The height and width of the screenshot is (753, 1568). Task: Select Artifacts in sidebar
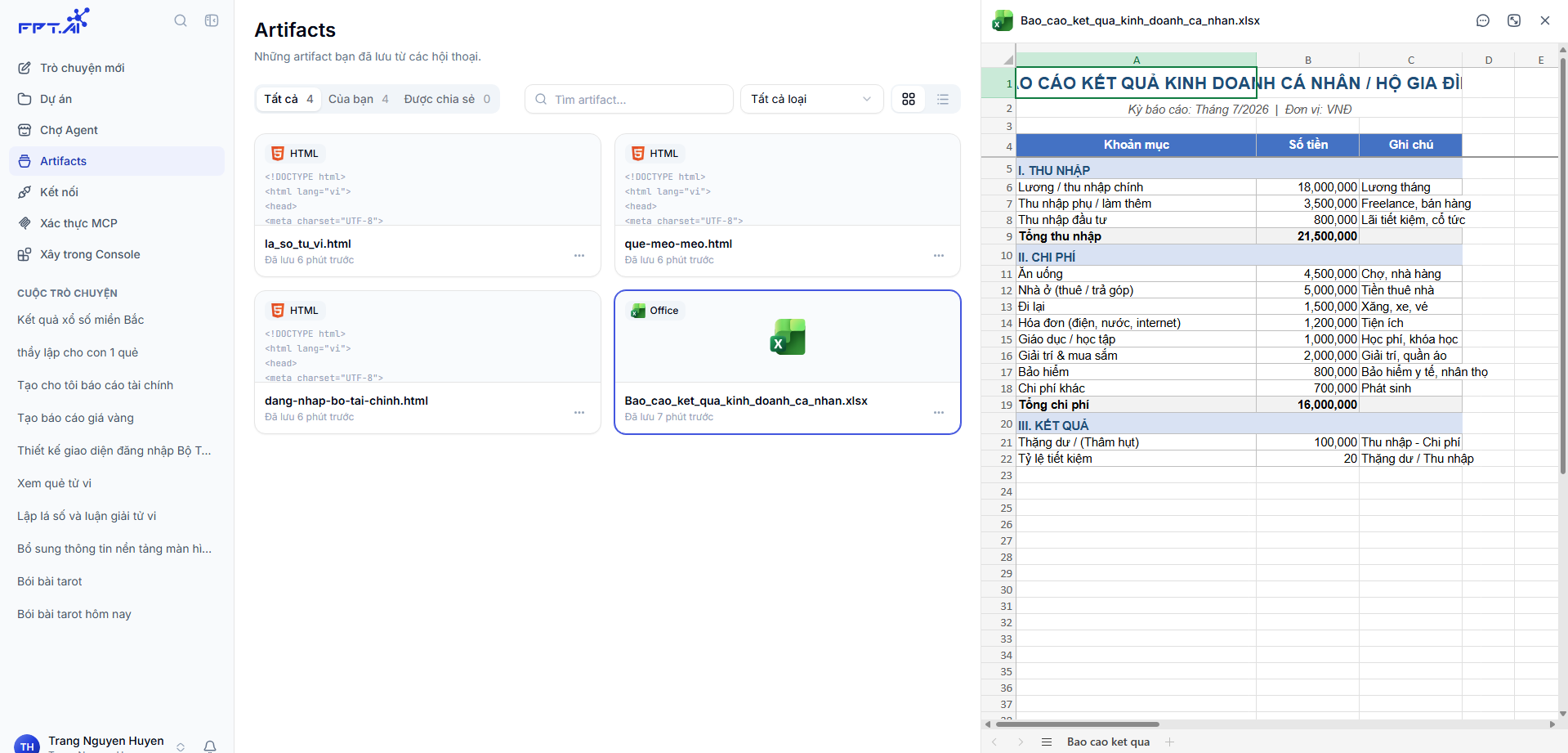[x=117, y=161]
